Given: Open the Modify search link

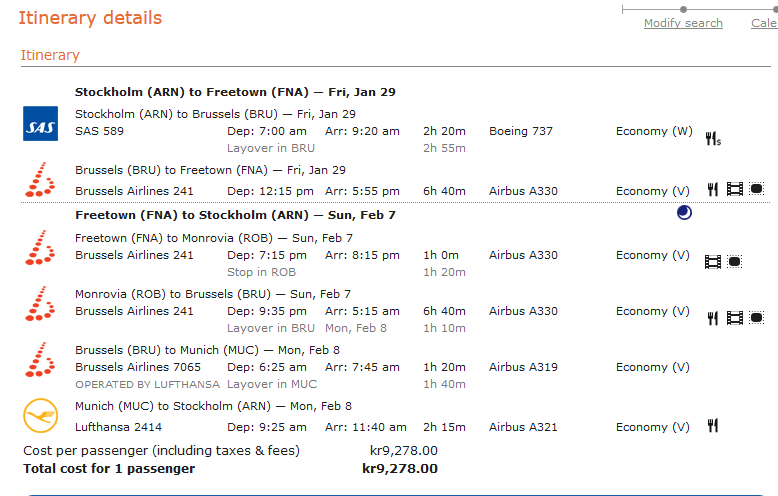Looking at the screenshot, I should [x=683, y=23].
